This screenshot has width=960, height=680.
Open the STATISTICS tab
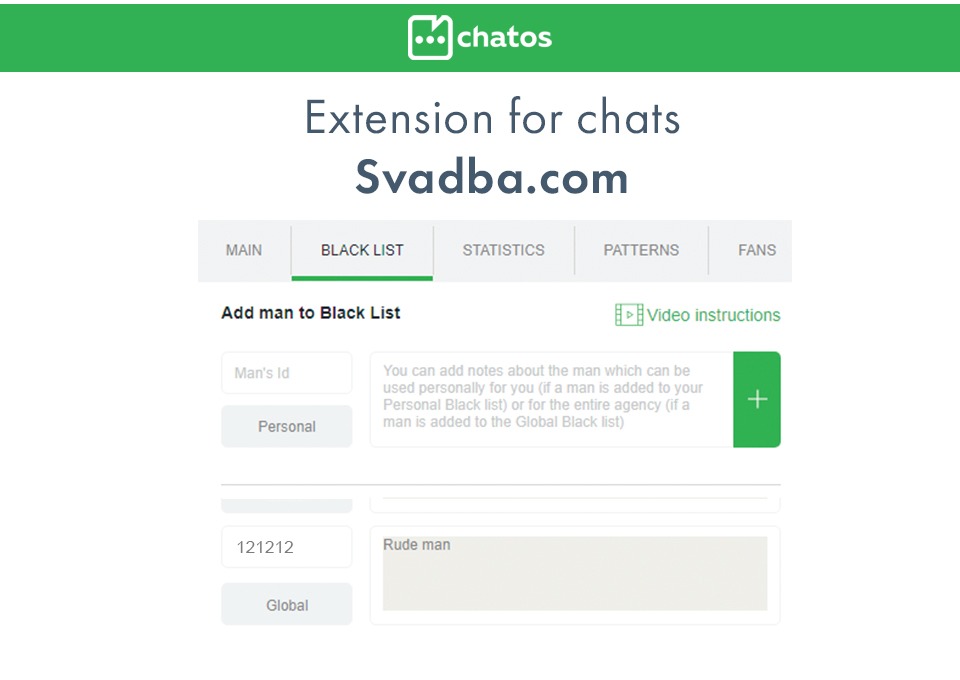coord(503,250)
